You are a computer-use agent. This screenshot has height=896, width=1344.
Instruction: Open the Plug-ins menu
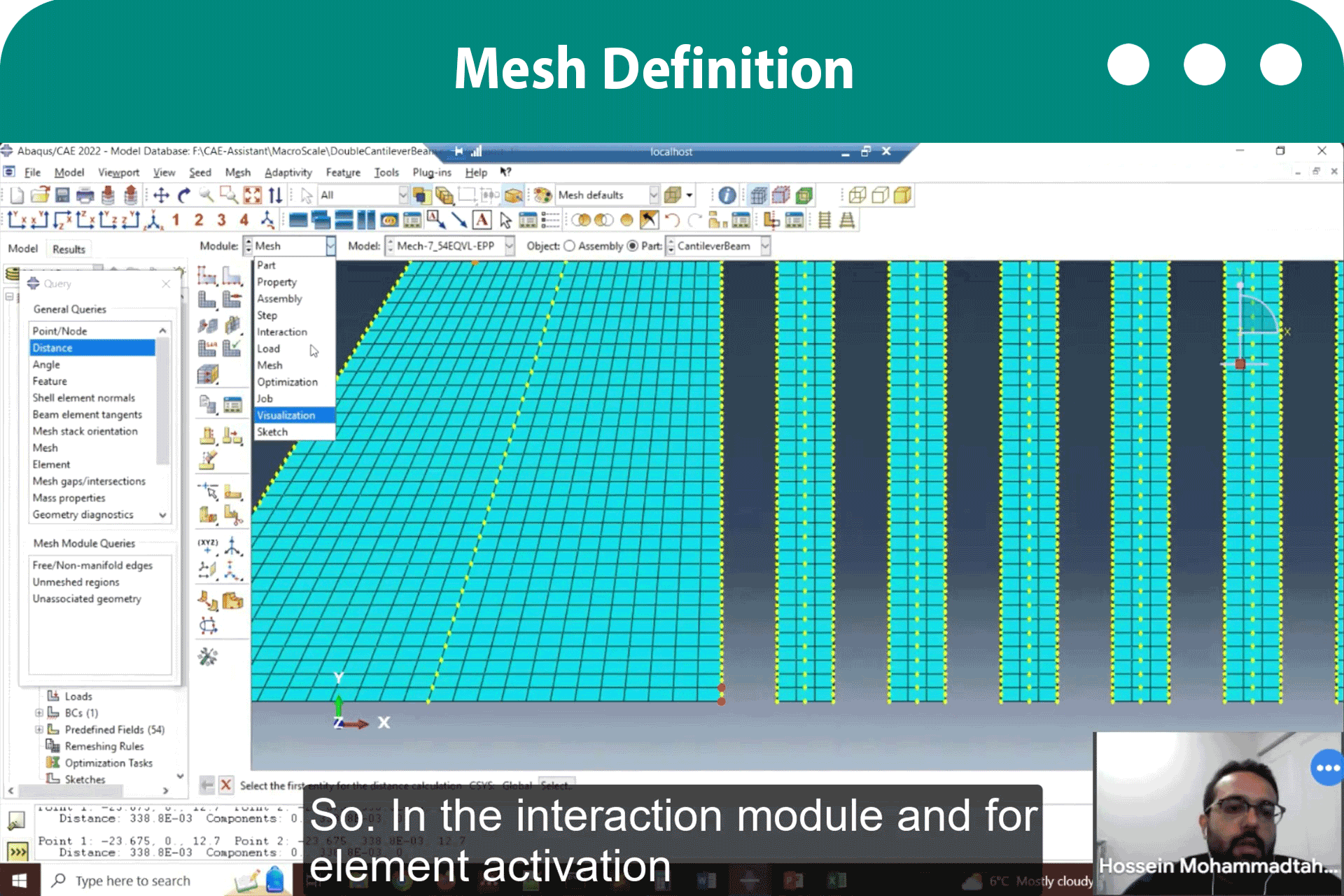pos(432,172)
